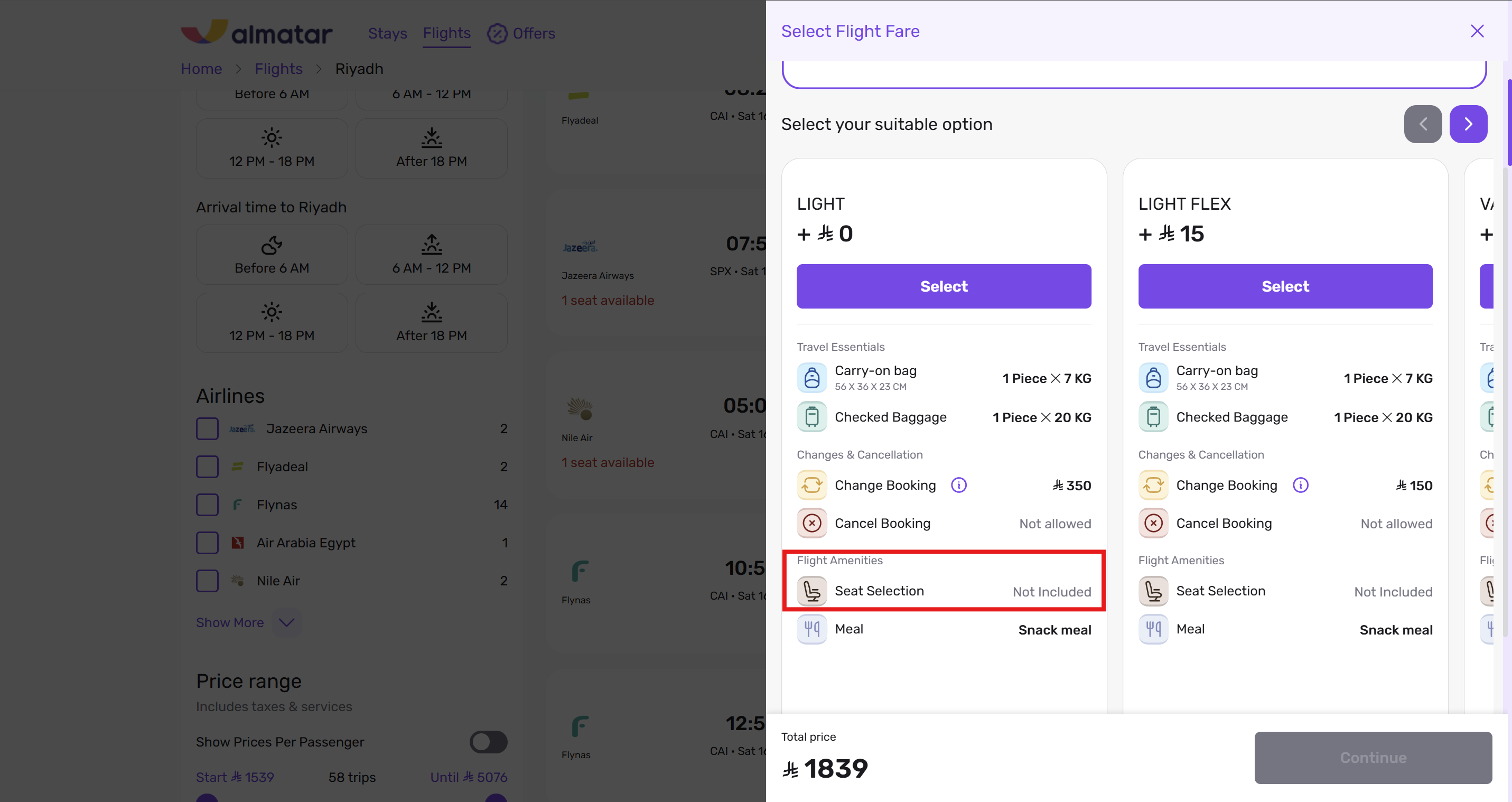Toggle Show Prices Per Passenger switch

(488, 742)
